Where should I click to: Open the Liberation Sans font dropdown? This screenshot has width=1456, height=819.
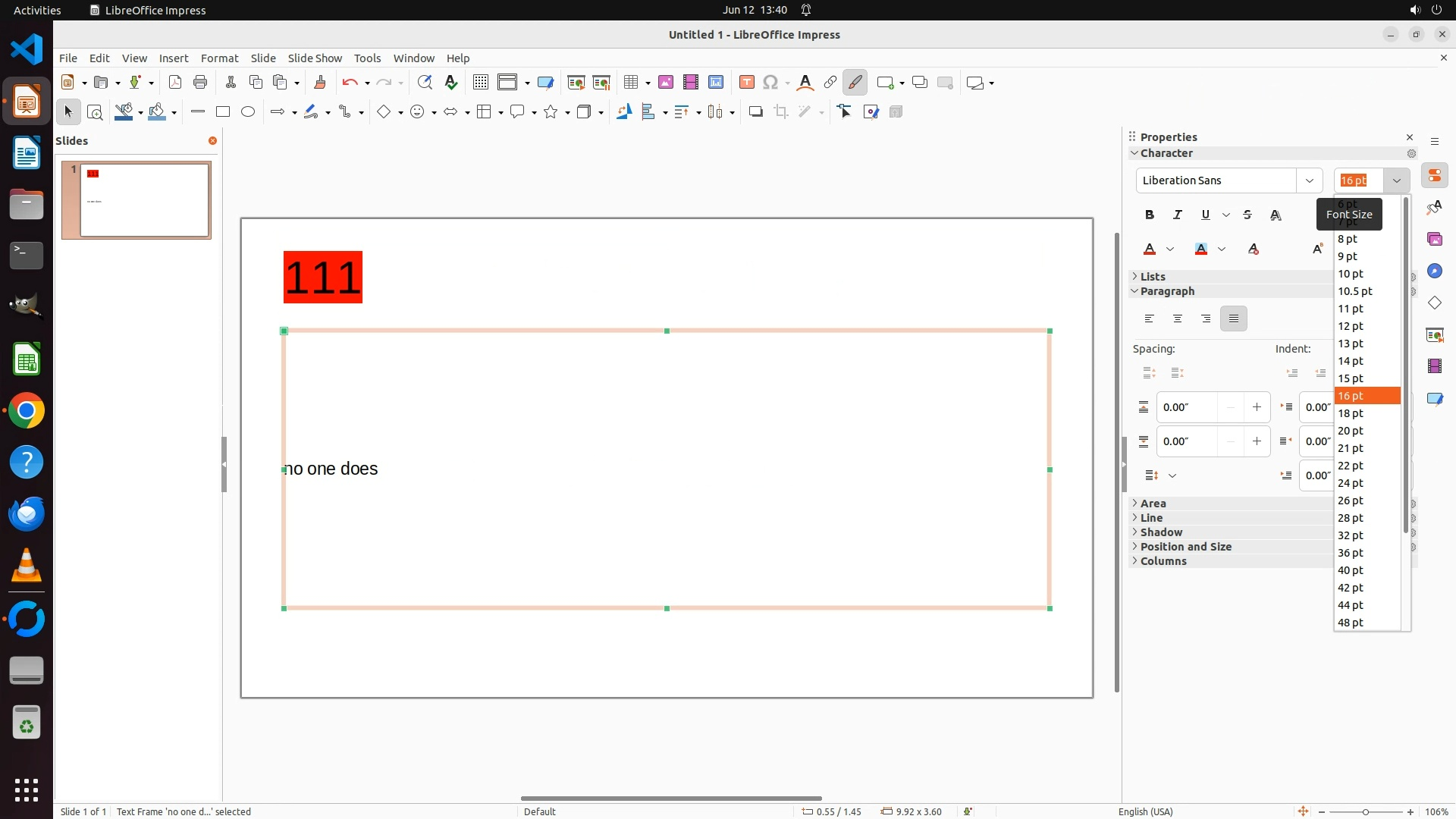pos(1309,180)
